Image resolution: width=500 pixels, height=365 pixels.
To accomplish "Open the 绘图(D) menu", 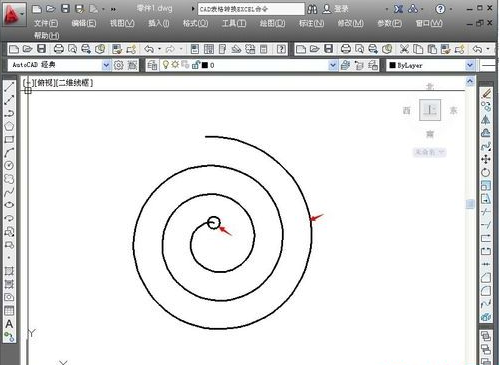I will (x=273, y=23).
